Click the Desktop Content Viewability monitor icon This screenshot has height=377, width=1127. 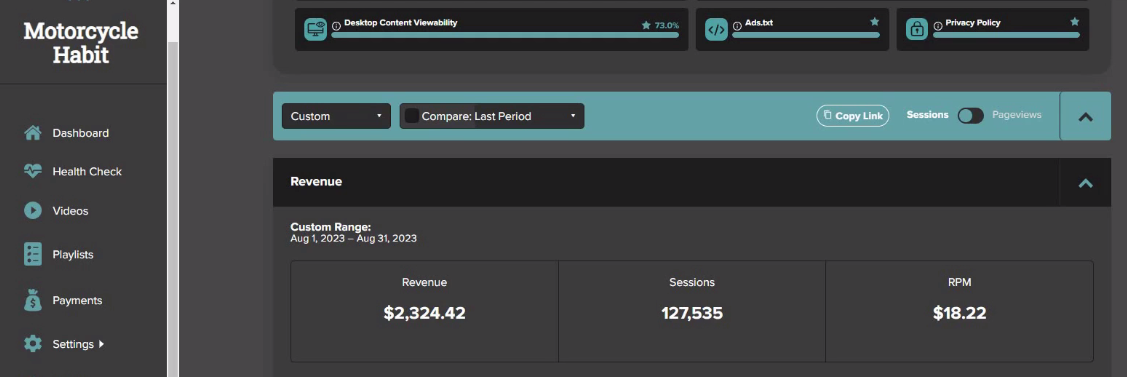pyautogui.click(x=316, y=29)
